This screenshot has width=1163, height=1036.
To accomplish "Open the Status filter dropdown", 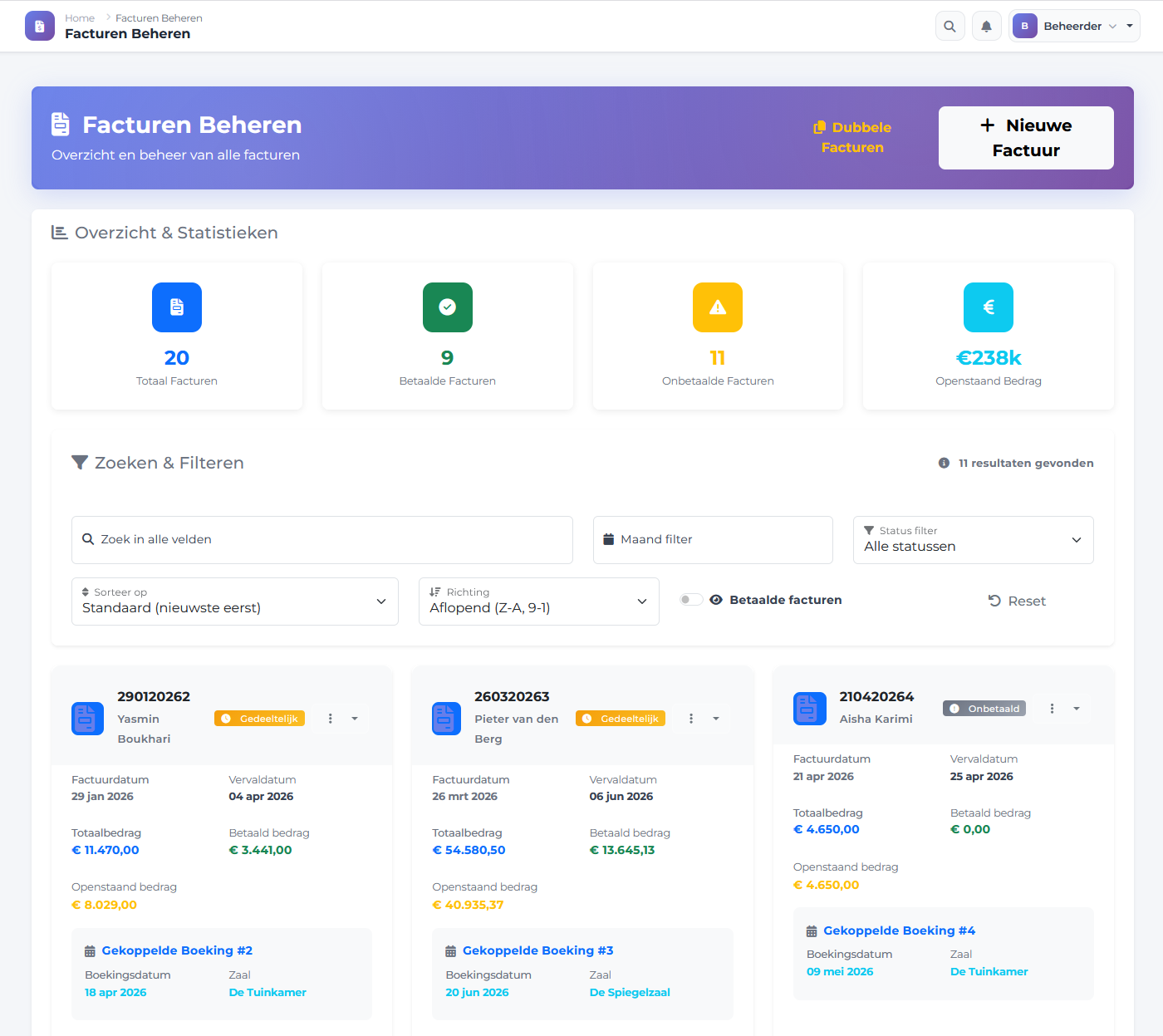I will point(973,540).
